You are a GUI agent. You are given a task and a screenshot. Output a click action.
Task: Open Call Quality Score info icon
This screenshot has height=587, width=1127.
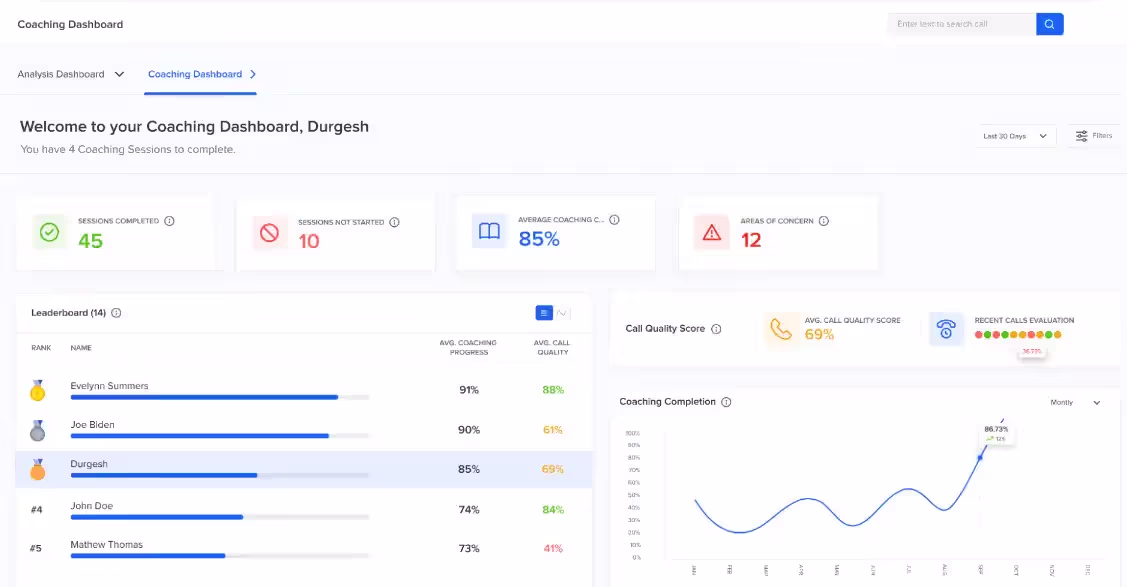click(x=716, y=329)
